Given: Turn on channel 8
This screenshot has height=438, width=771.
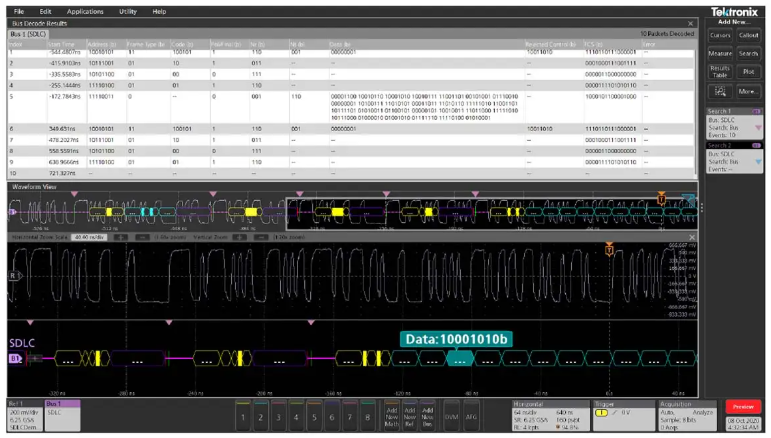Looking at the screenshot, I should pyautogui.click(x=367, y=417).
